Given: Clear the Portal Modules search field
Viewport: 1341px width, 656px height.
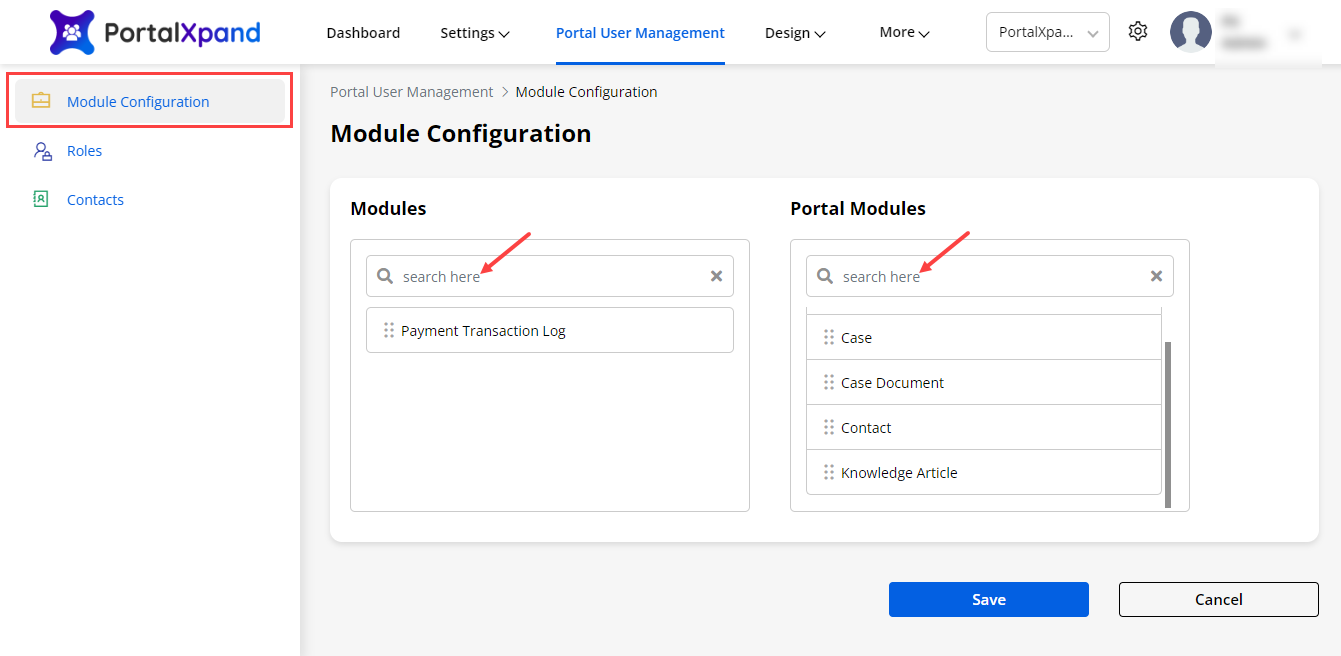Looking at the screenshot, I should [x=1156, y=276].
